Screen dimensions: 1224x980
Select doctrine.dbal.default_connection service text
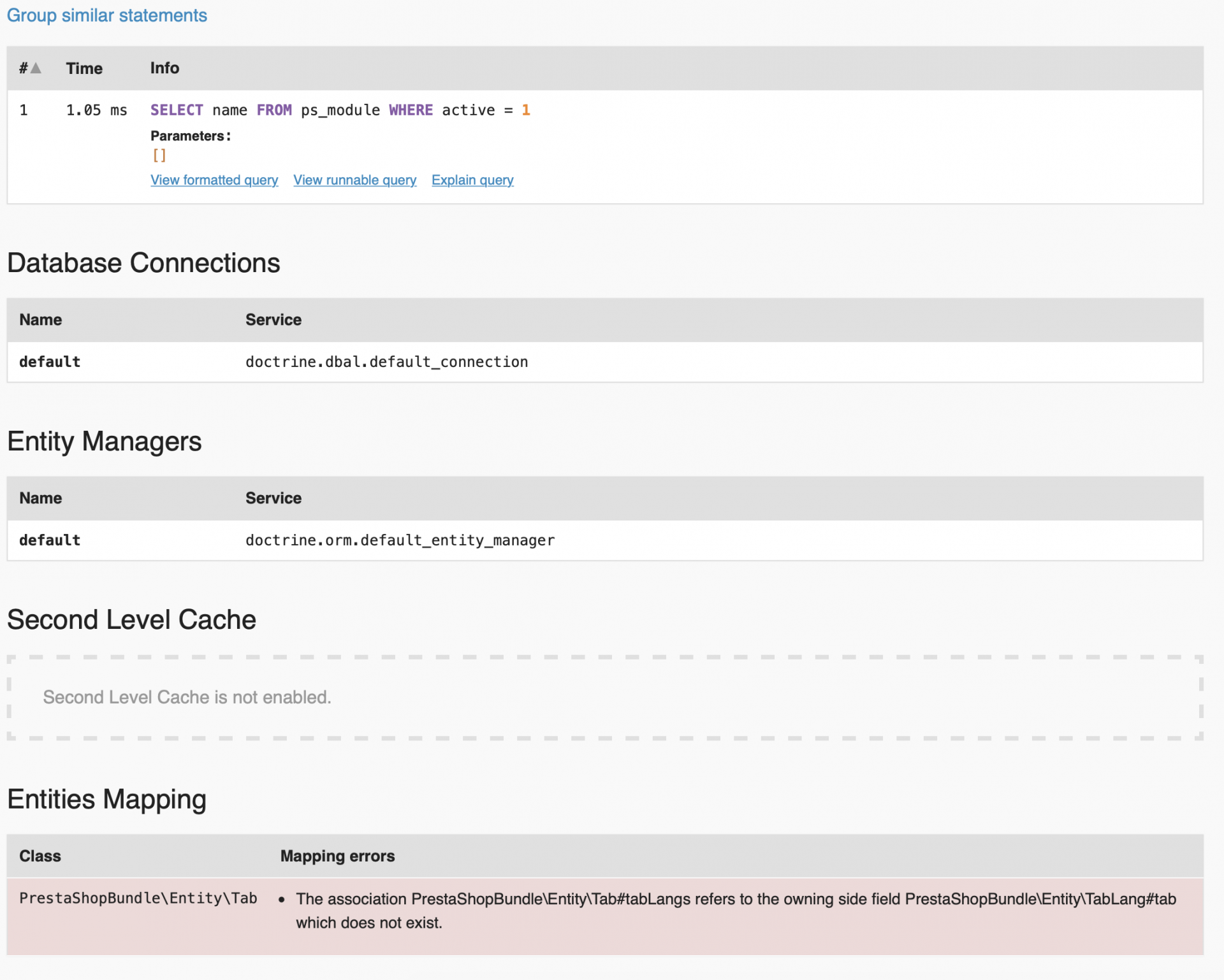tap(386, 362)
